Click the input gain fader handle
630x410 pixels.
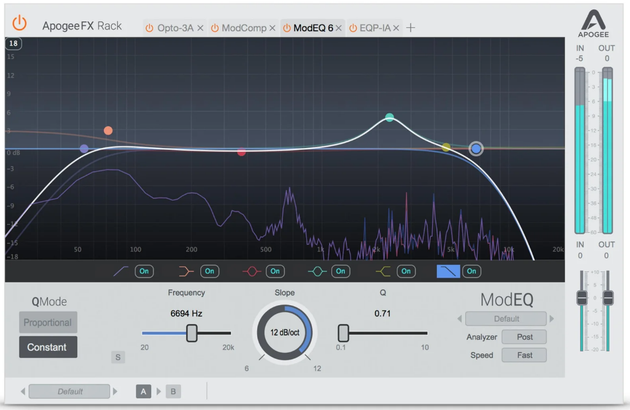[582, 298]
